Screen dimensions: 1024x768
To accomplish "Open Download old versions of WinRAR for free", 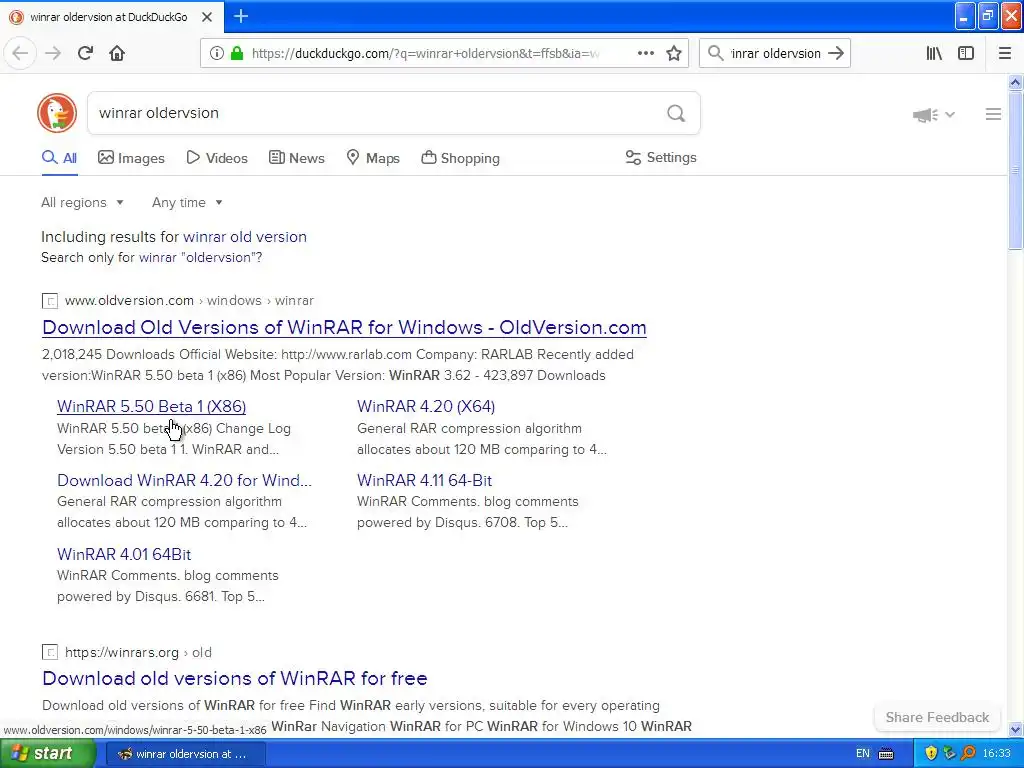I will click(234, 678).
